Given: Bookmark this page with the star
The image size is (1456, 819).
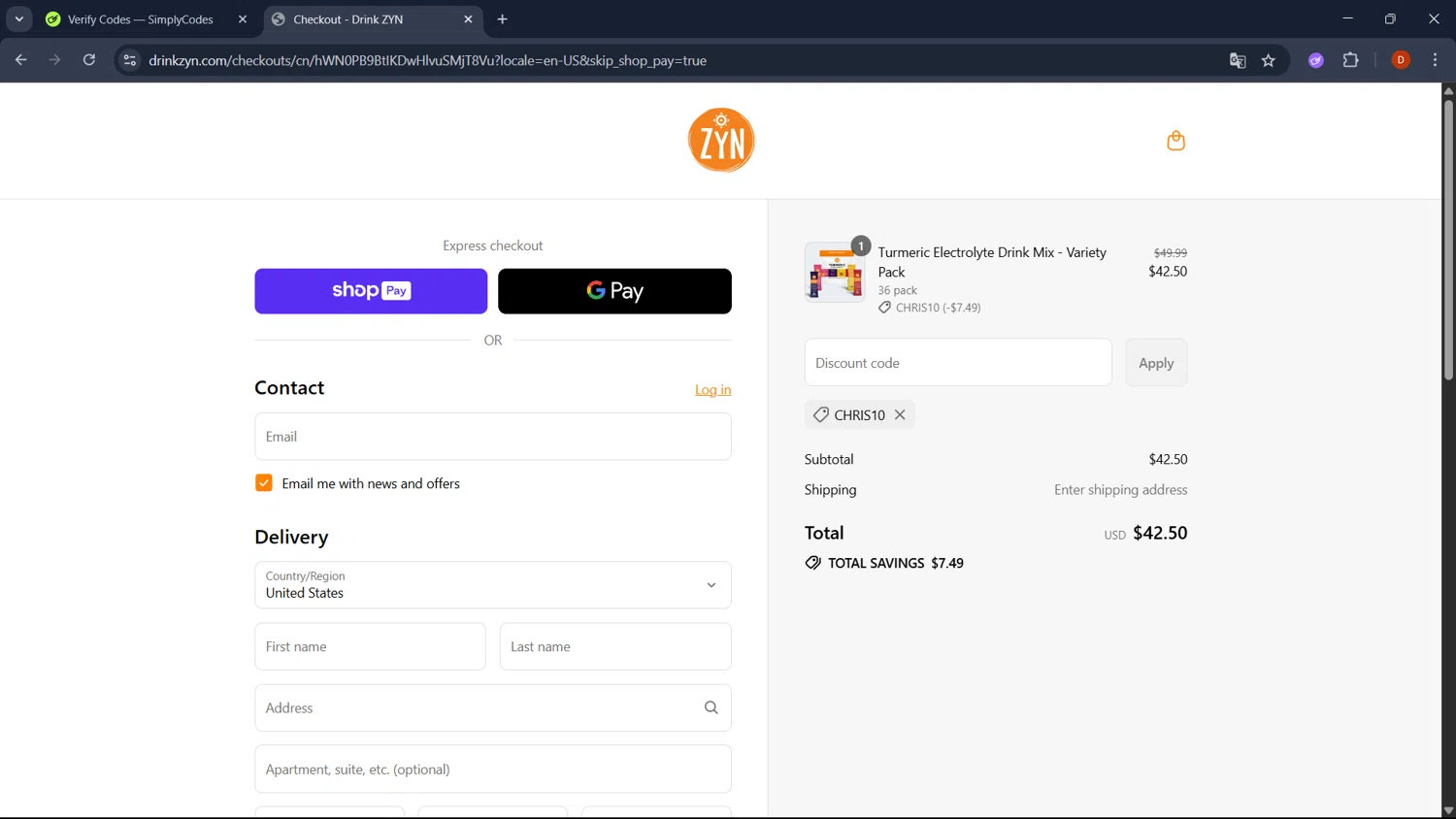Looking at the screenshot, I should (1268, 60).
